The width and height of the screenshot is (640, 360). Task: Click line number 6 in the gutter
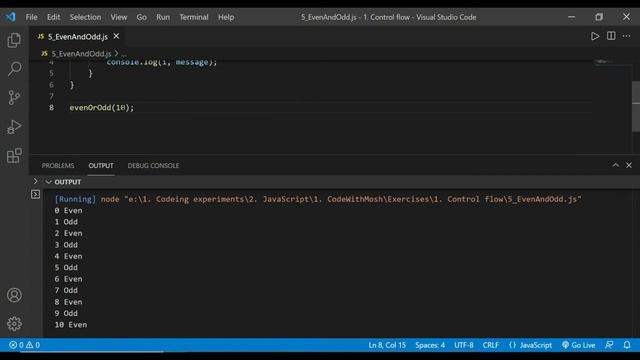(51, 84)
